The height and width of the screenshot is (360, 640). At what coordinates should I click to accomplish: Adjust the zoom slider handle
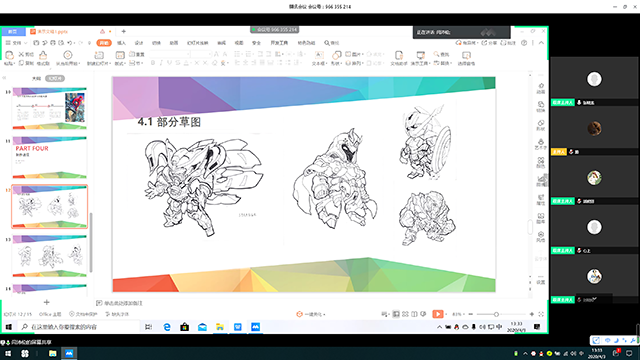pyautogui.click(x=496, y=314)
